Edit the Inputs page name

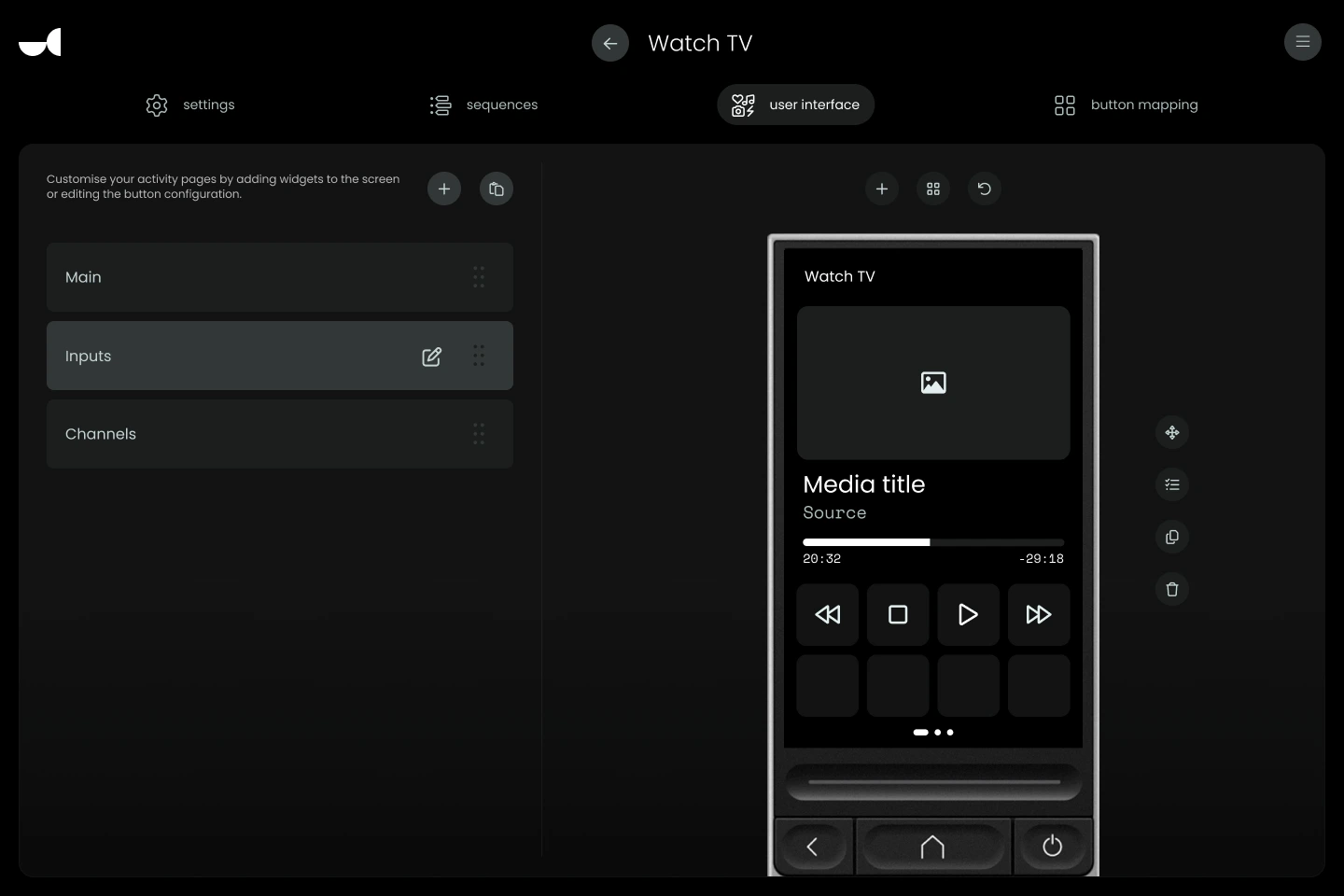click(x=431, y=357)
